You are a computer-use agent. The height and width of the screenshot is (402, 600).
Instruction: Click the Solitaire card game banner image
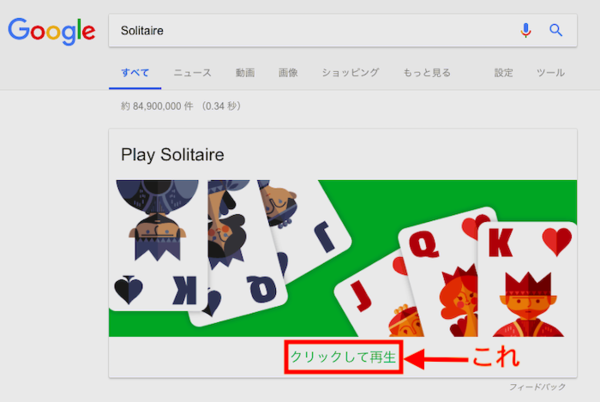[x=343, y=258]
